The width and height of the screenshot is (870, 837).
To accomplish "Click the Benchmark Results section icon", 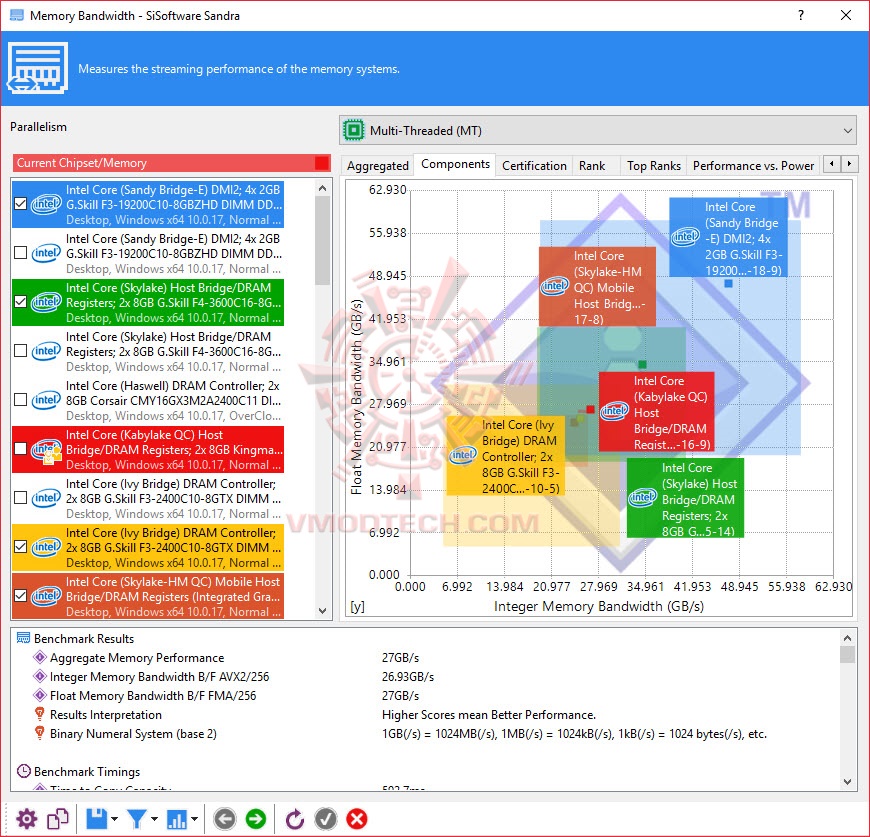I will click(x=23, y=638).
